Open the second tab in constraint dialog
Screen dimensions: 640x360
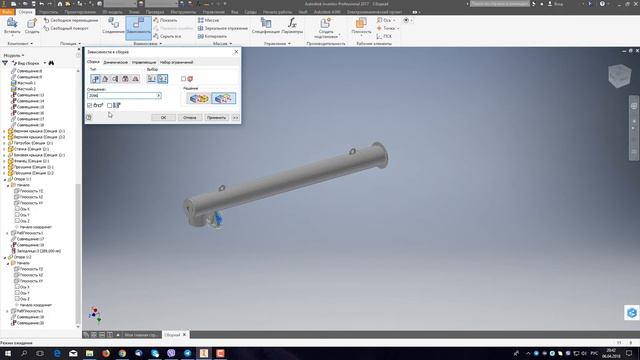(x=116, y=62)
